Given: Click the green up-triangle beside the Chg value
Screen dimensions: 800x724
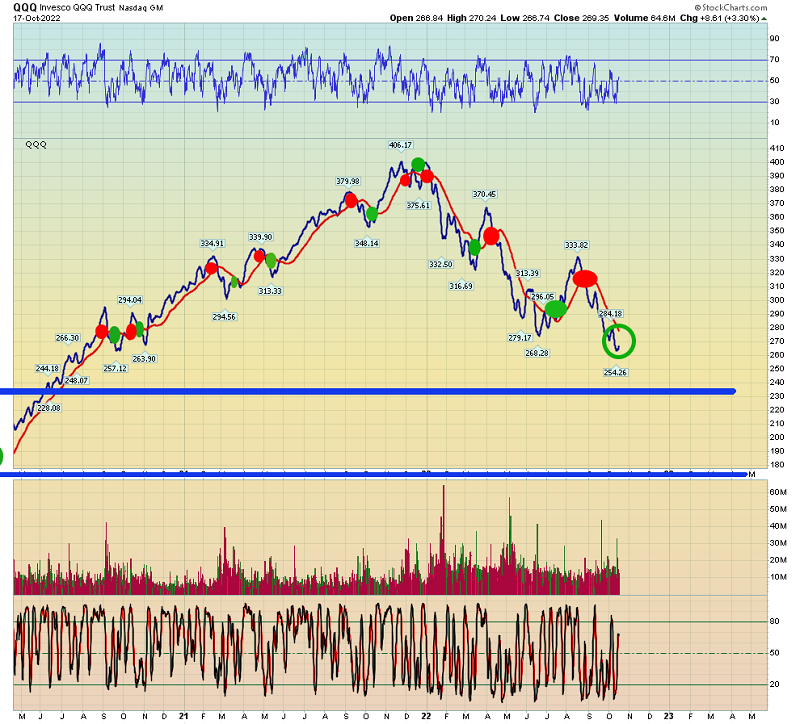Looking at the screenshot, I should coord(764,18).
